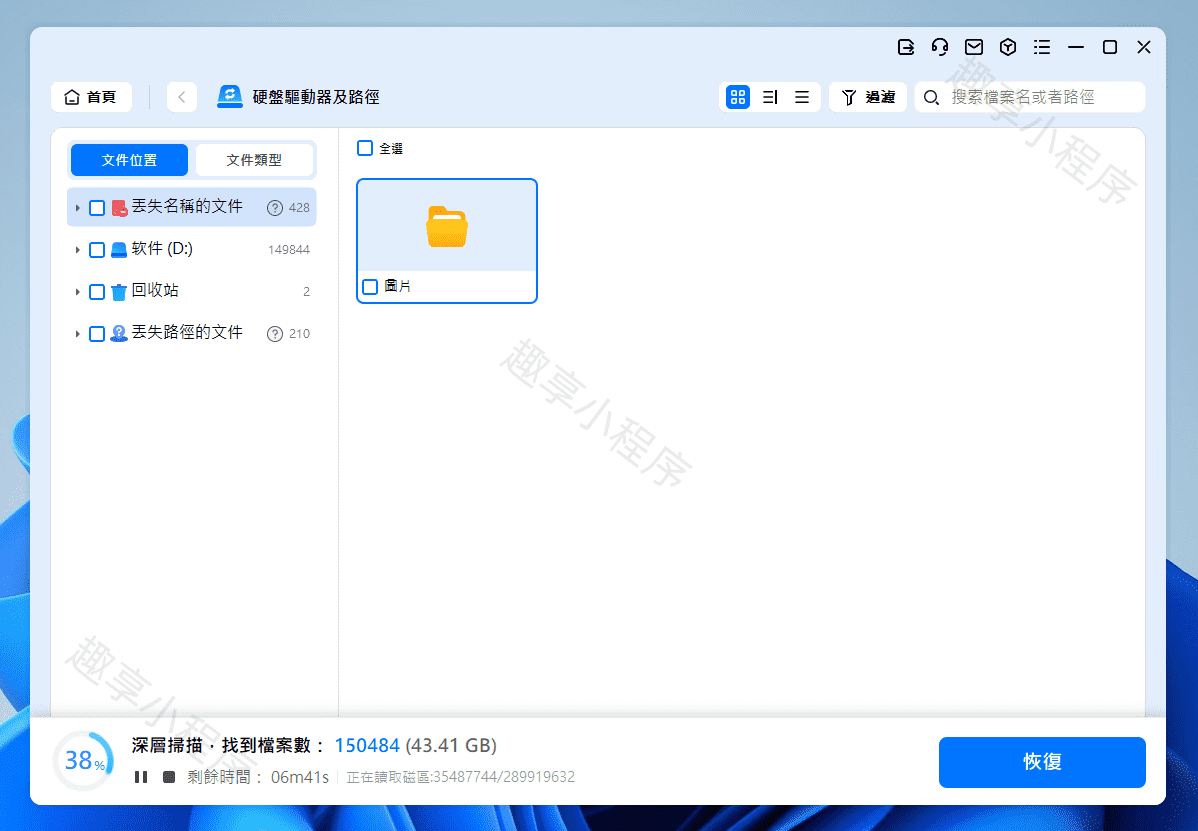Check the 回收站 checkbox
1198x831 pixels.
[97, 292]
